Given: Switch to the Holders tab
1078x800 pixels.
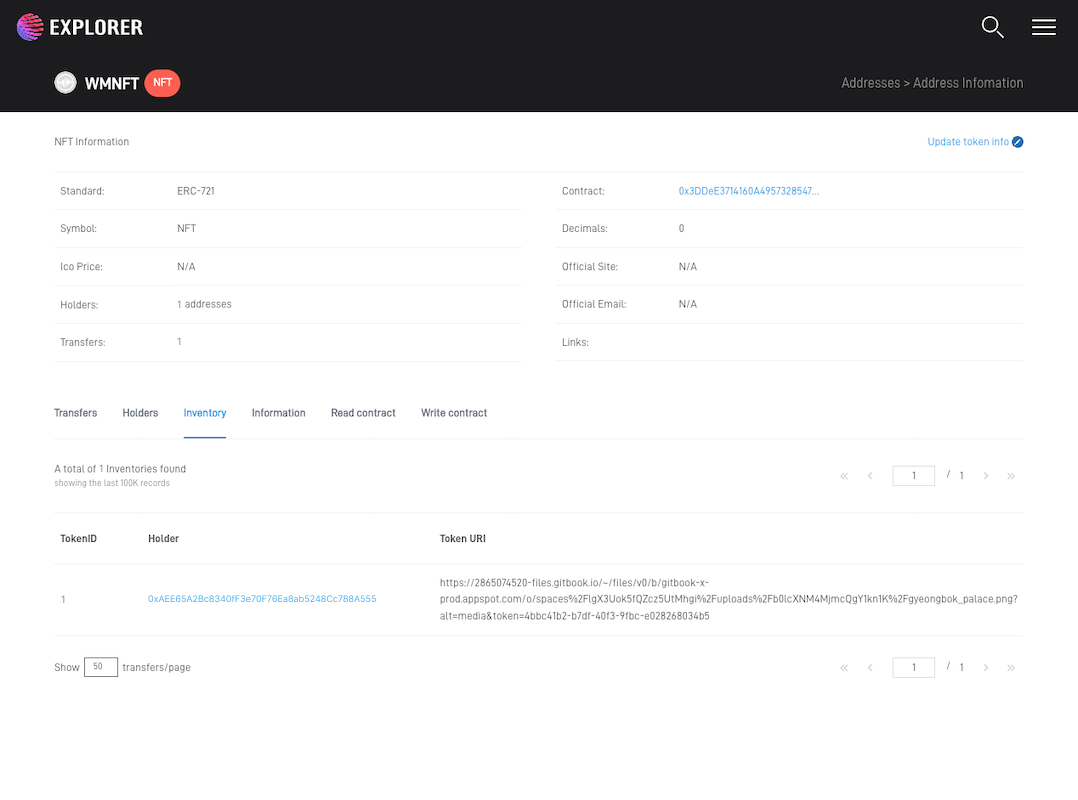Looking at the screenshot, I should (x=140, y=413).
